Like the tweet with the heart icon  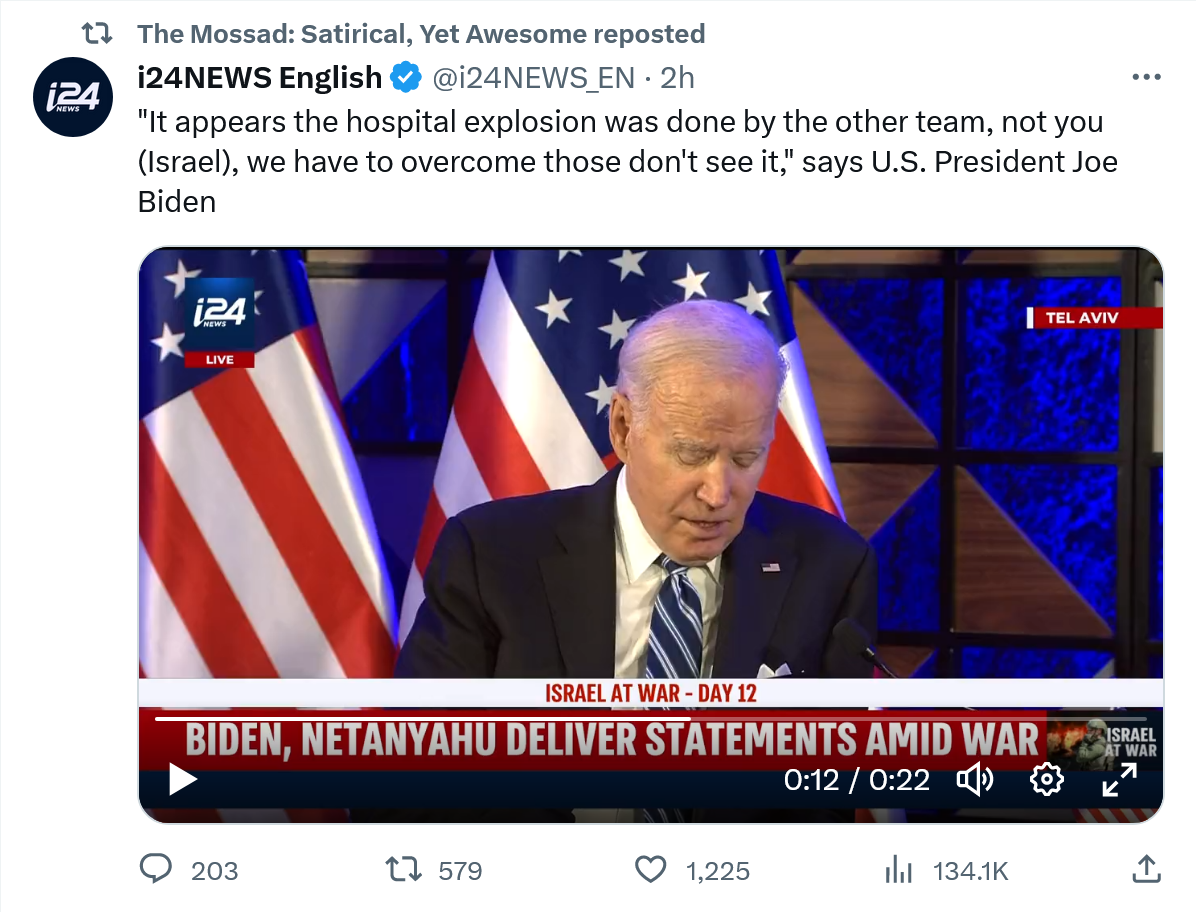click(x=651, y=870)
